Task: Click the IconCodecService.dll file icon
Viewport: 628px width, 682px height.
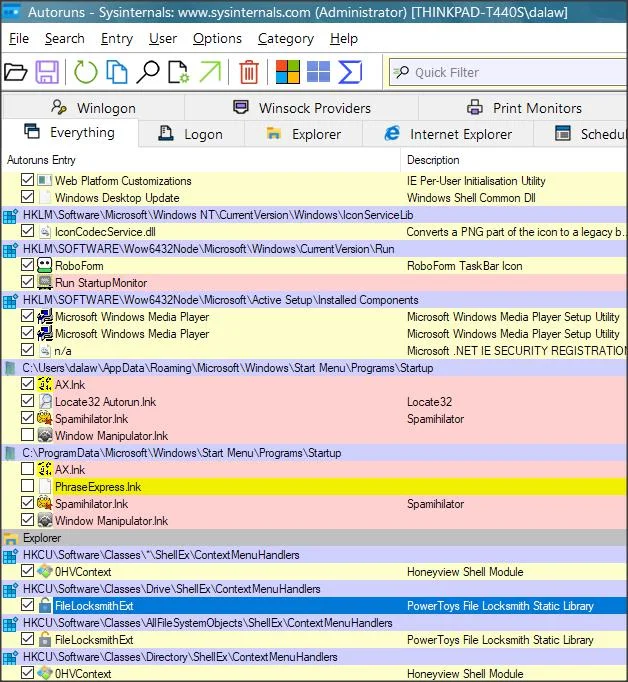Action: 45,232
